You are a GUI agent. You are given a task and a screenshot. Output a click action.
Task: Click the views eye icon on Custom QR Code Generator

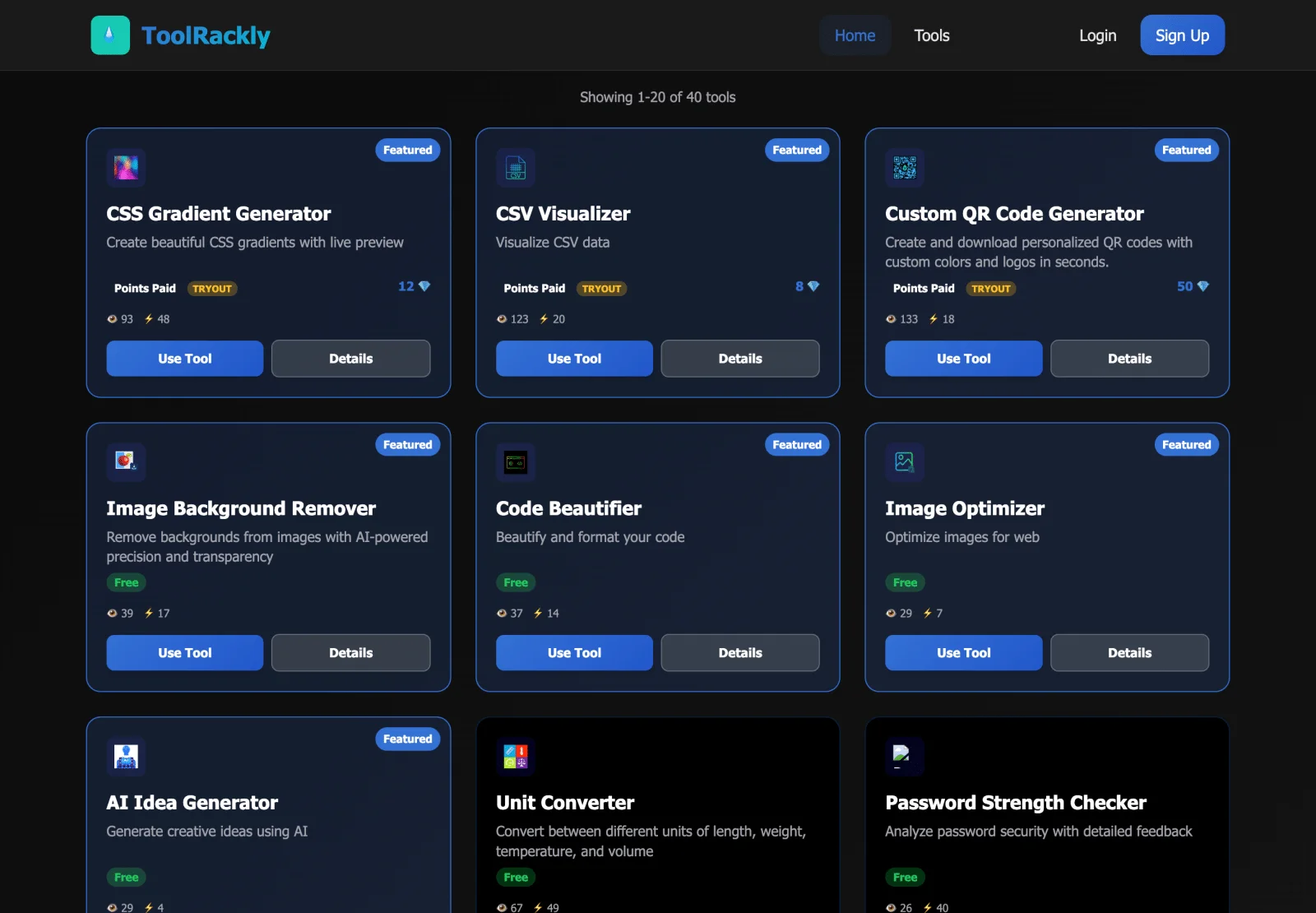coord(891,319)
